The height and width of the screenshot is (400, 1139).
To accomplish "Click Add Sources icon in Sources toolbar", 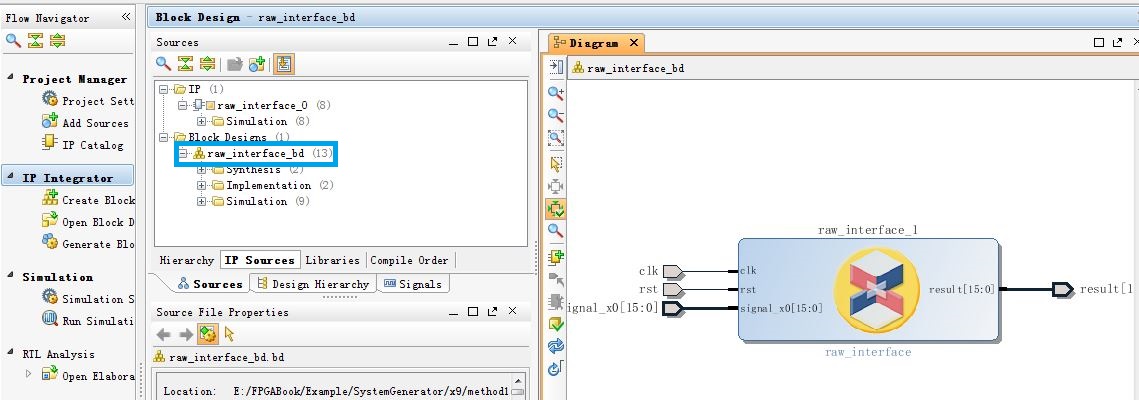I will (x=257, y=64).
